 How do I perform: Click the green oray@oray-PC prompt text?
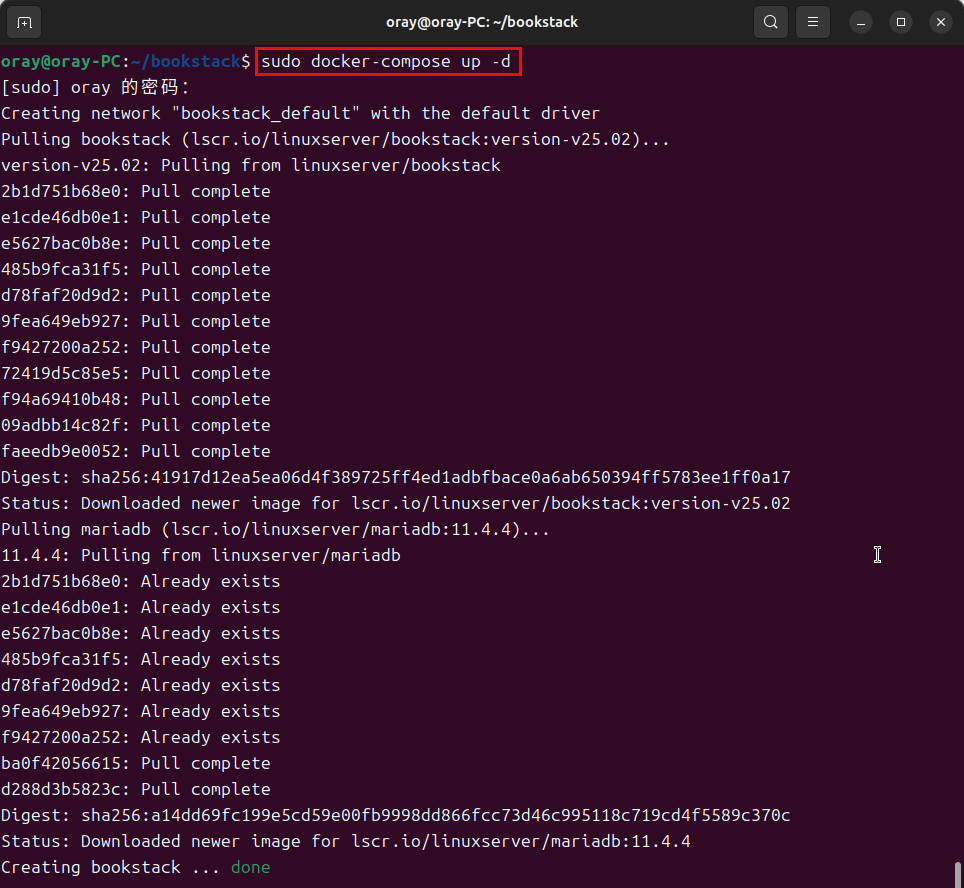[60, 62]
